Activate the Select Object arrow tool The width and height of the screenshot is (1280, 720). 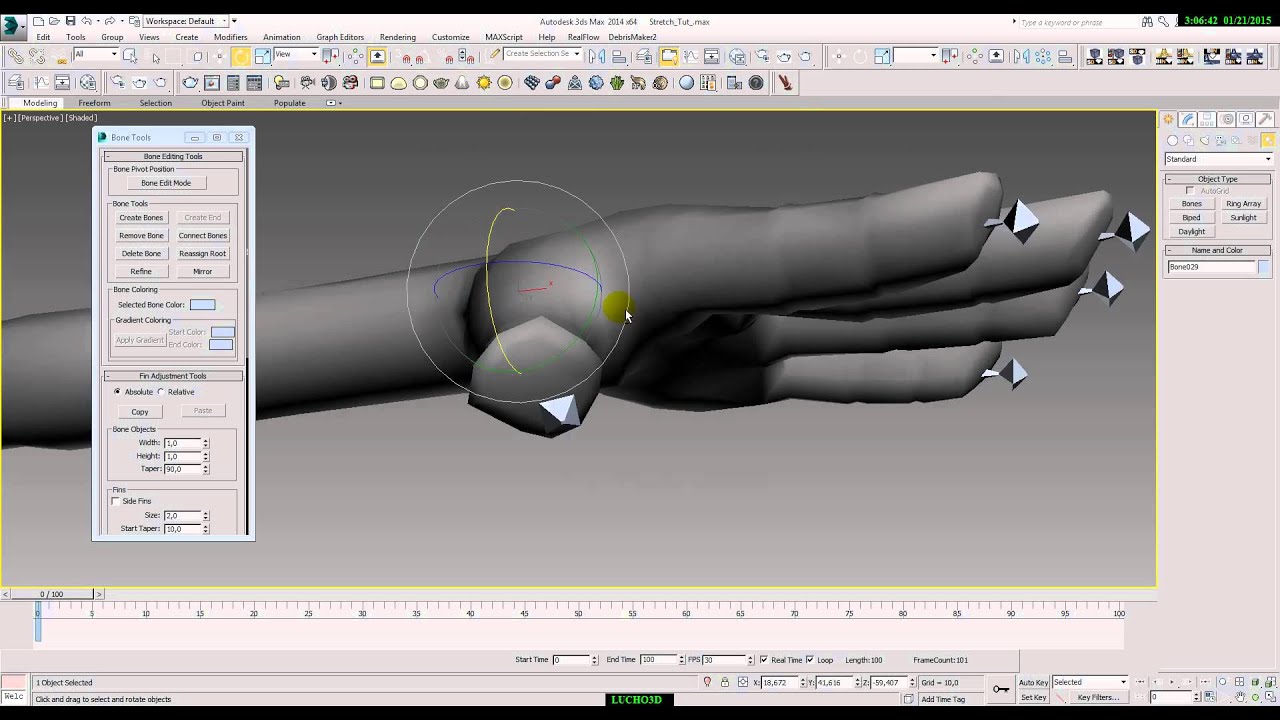130,56
